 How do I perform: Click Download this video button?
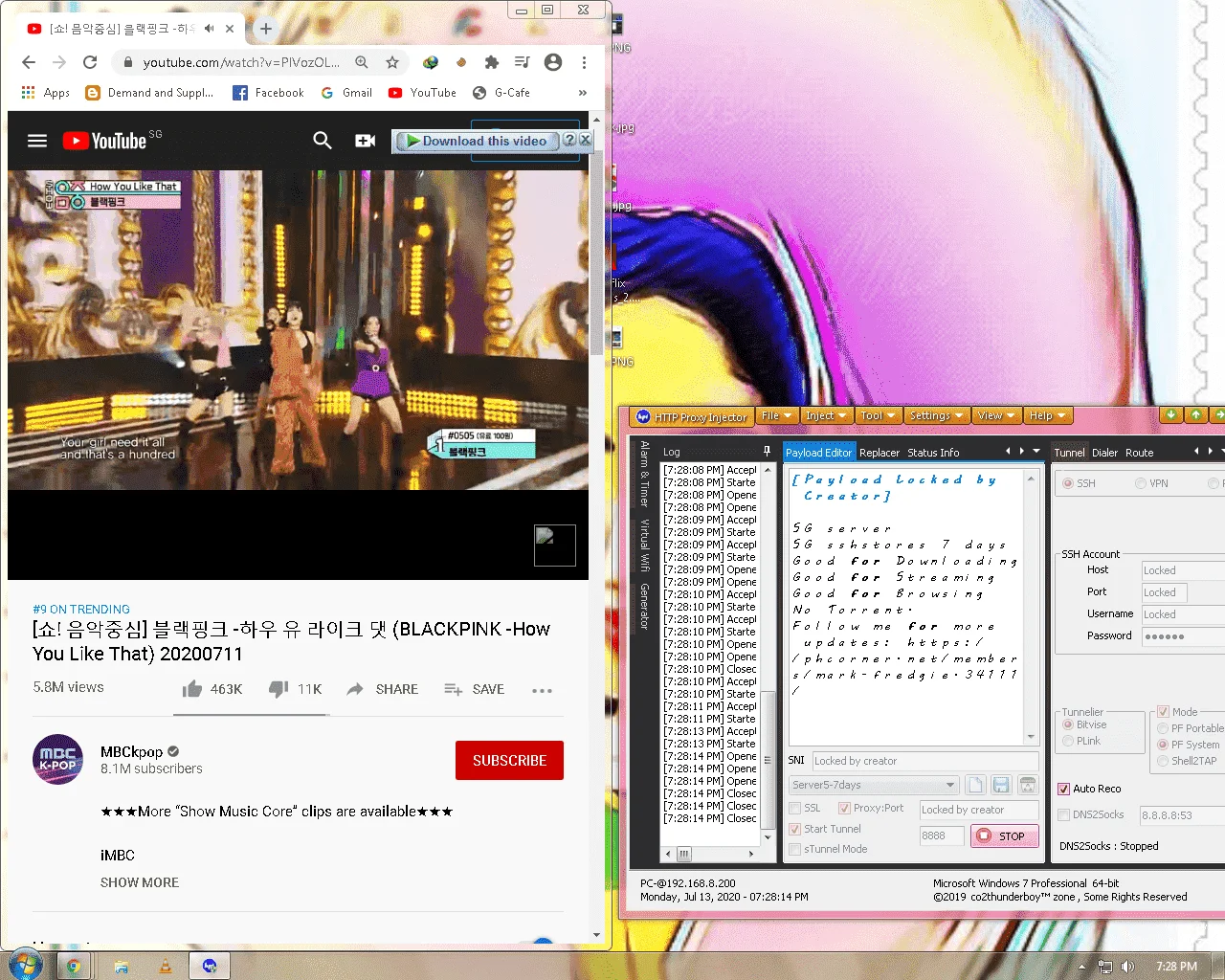476,141
